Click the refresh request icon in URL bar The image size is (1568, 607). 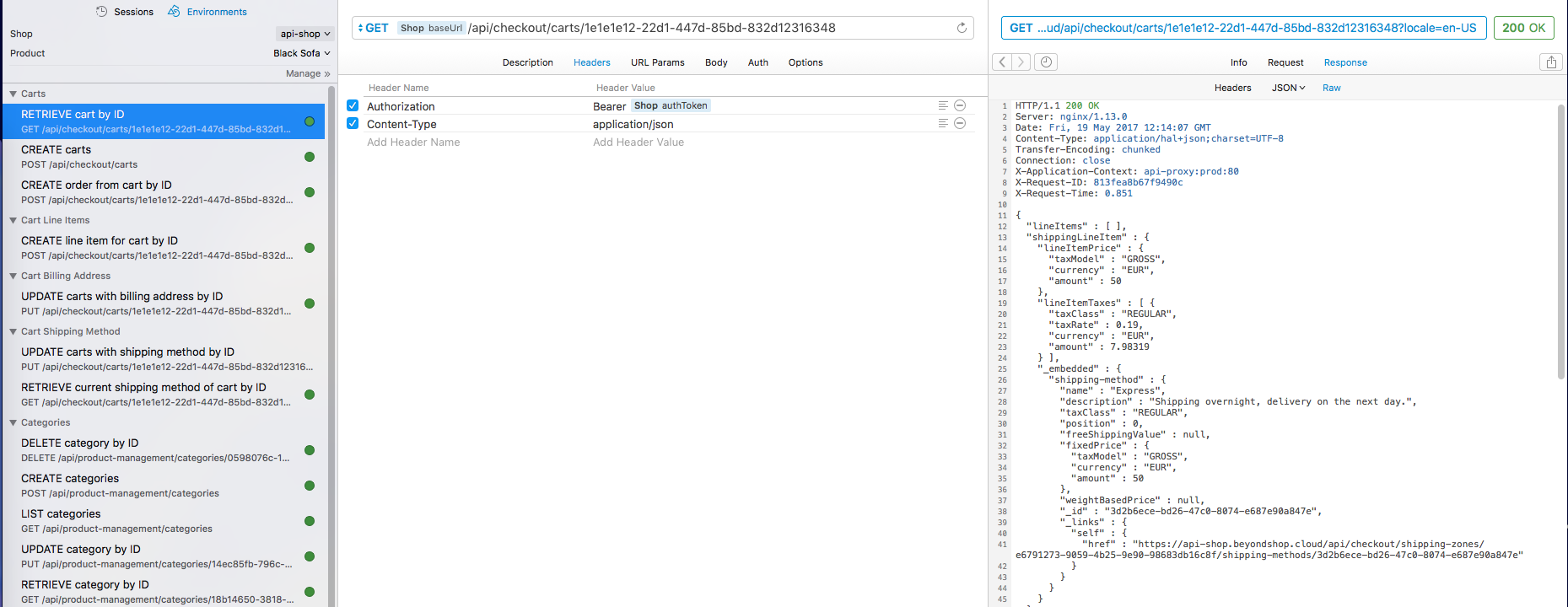(962, 28)
